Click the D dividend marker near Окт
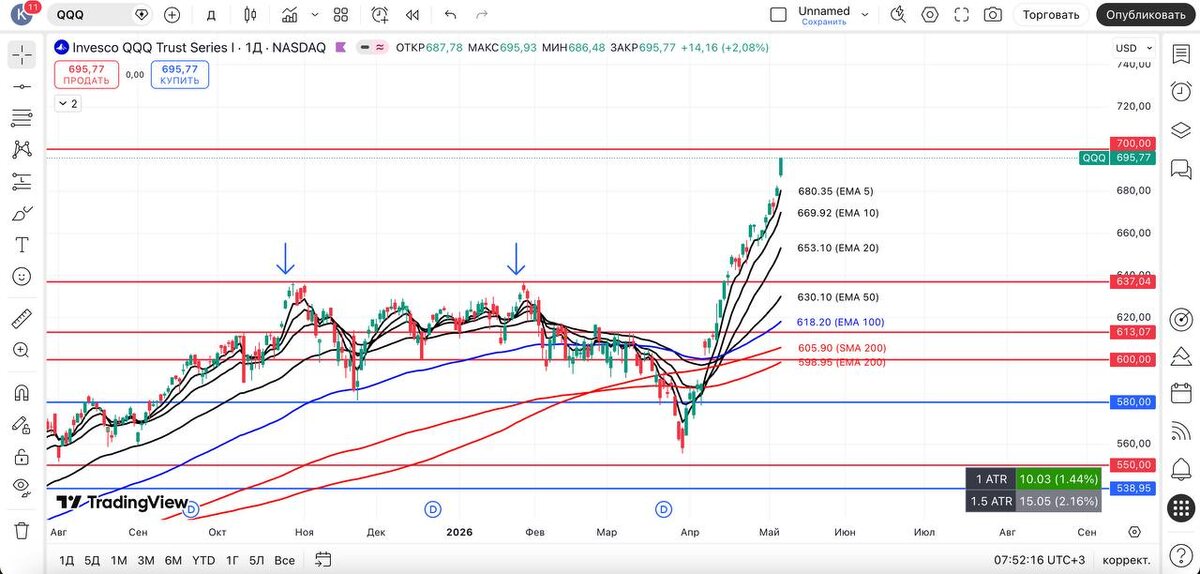The height and width of the screenshot is (574, 1200). coord(193,509)
